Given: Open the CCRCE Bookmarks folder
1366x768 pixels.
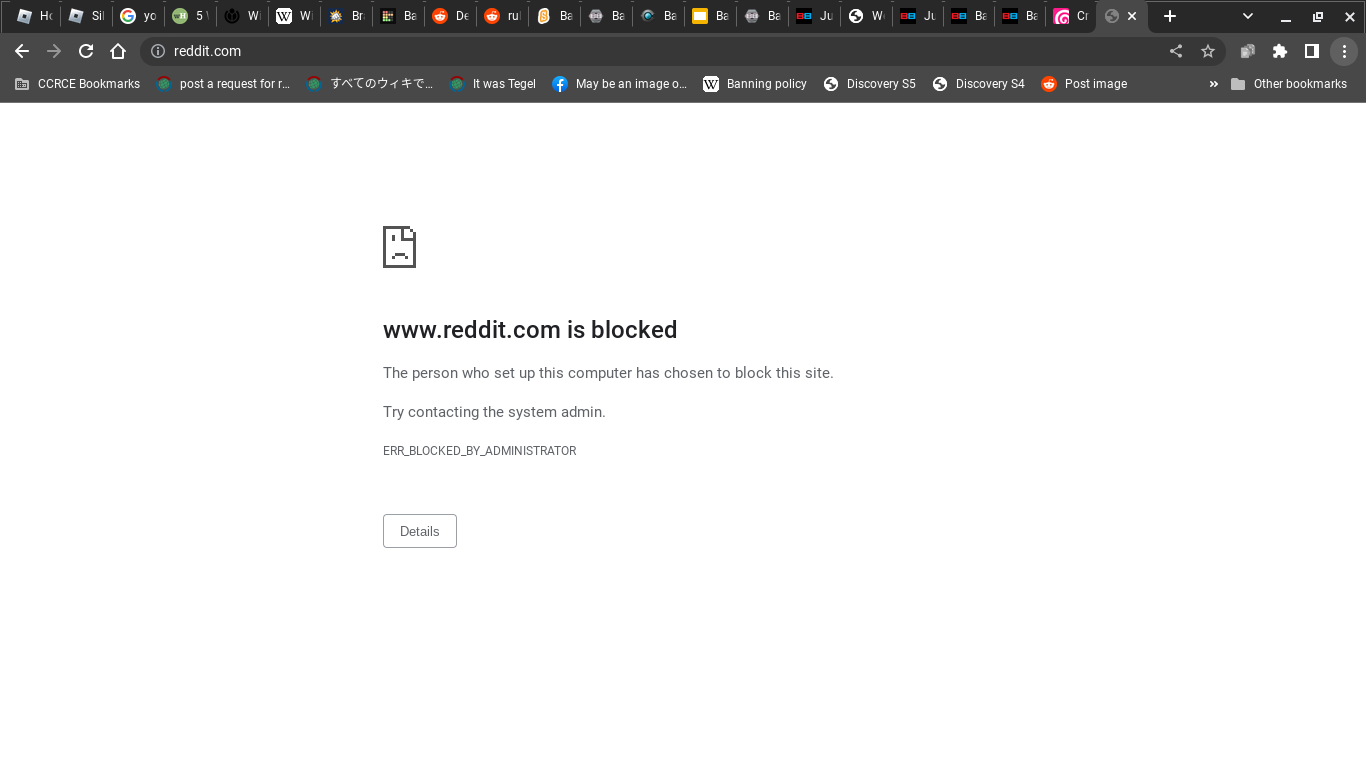Looking at the screenshot, I should point(78,84).
